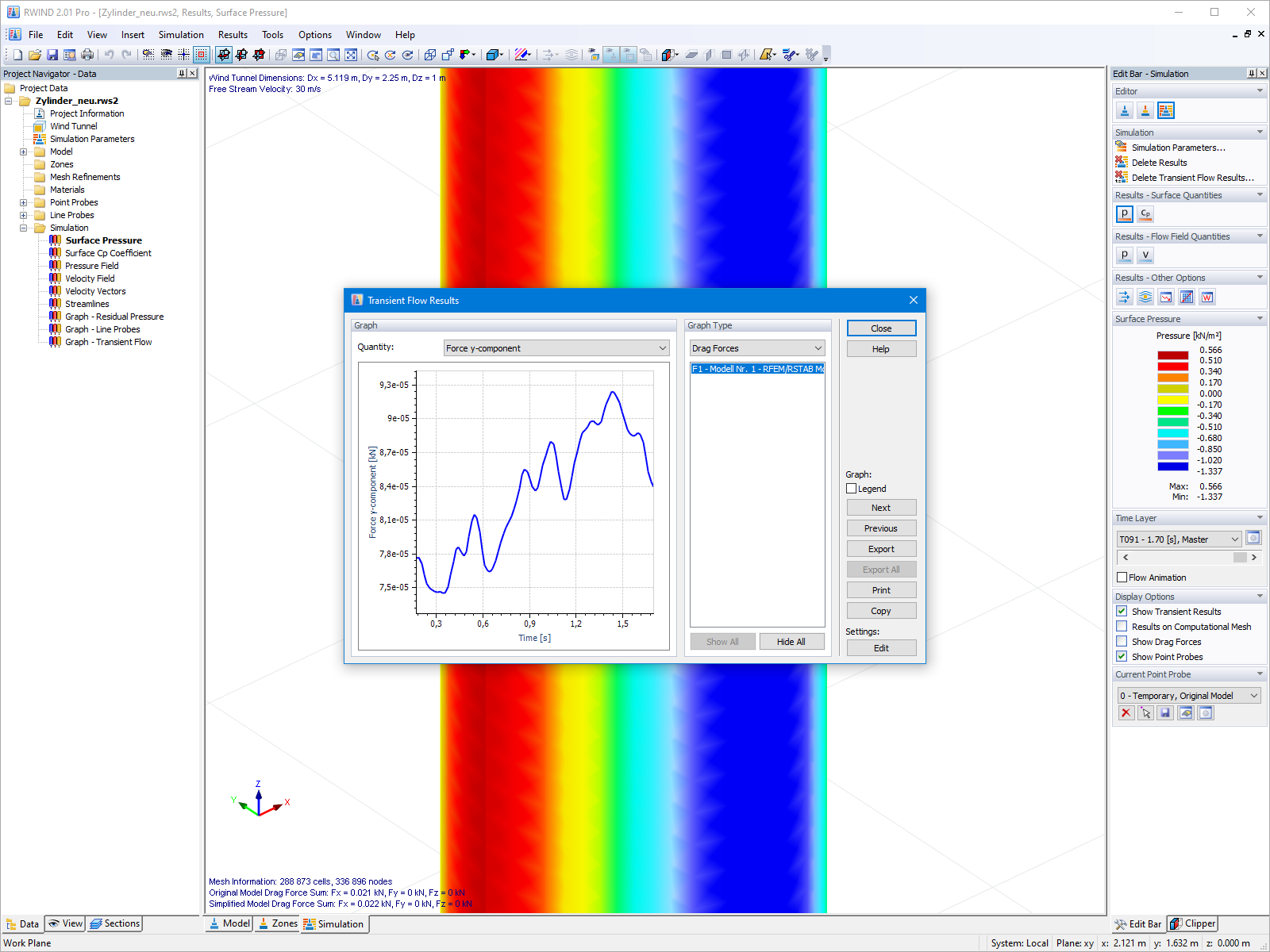Image resolution: width=1270 pixels, height=952 pixels.
Task: Click the Print toolbar icon
Action: pyautogui.click(x=87, y=55)
